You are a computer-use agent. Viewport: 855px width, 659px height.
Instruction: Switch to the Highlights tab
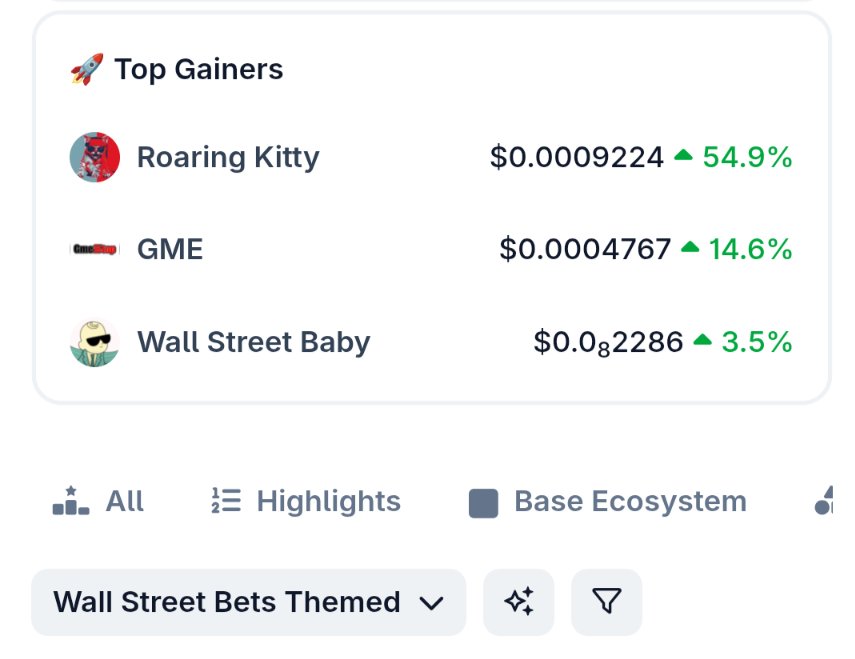[306, 501]
